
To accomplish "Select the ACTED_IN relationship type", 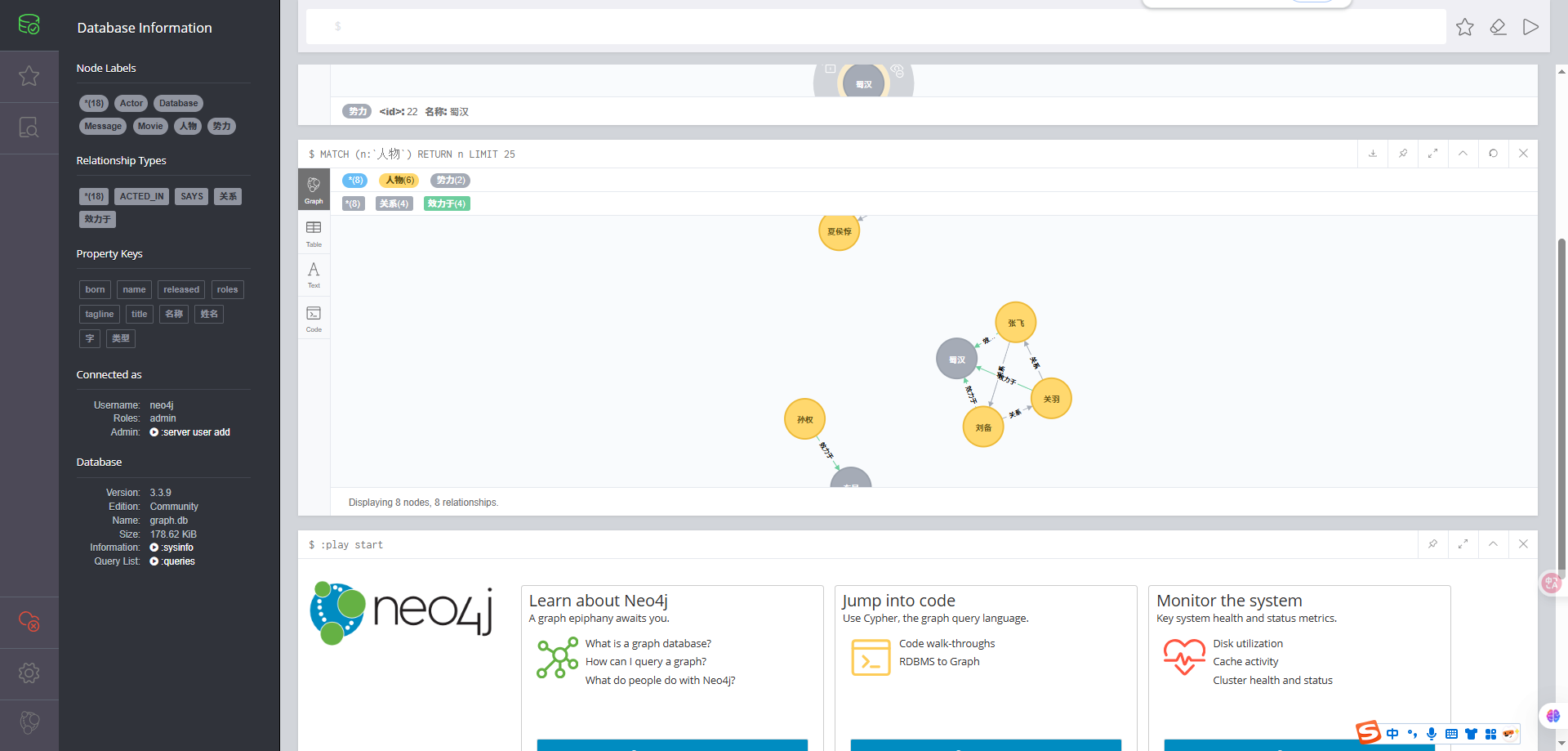I will pyautogui.click(x=142, y=196).
